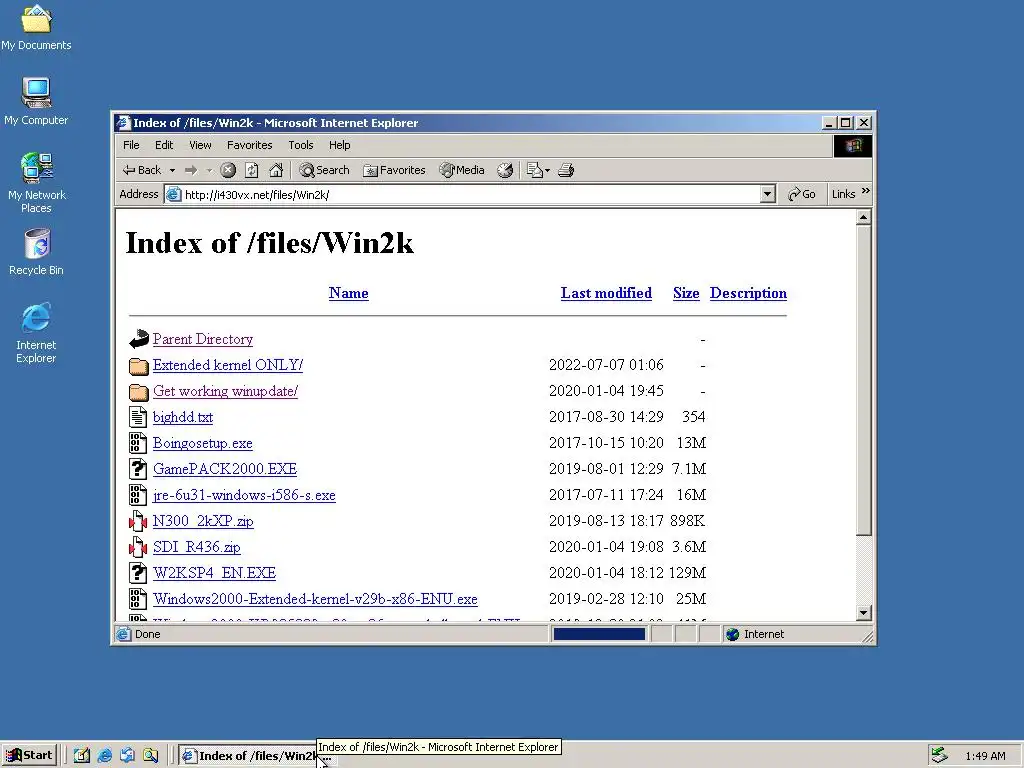Click the compressed icon beside N300_2kXP.zip

[x=138, y=521]
